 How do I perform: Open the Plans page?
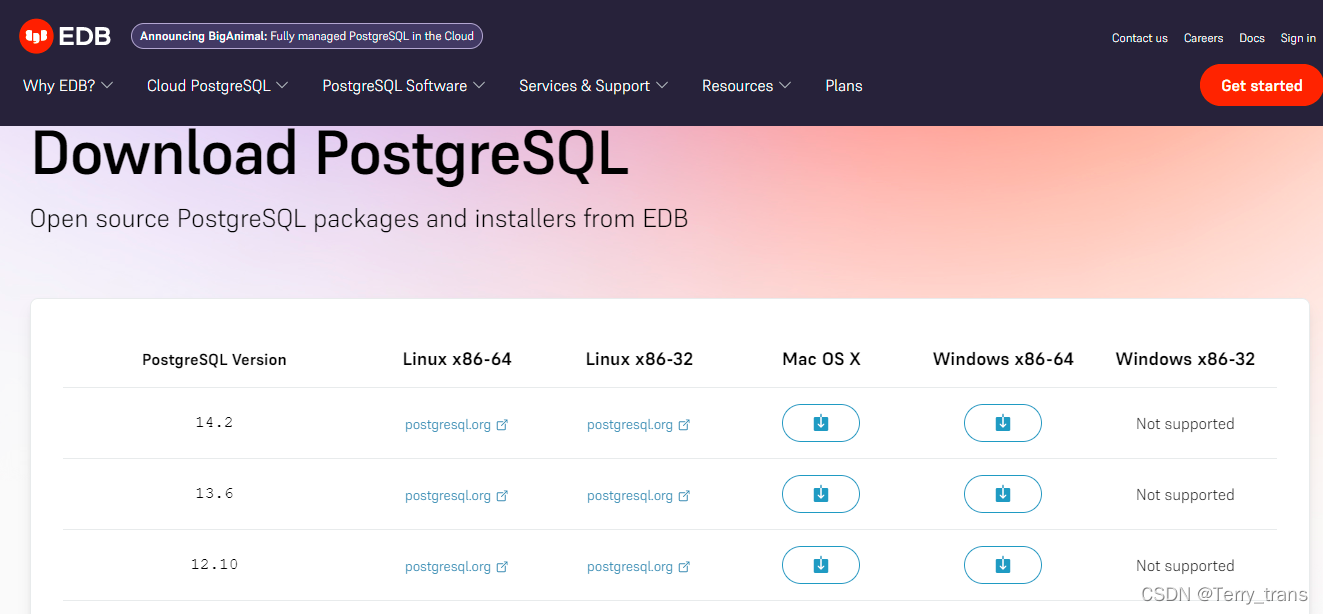844,86
